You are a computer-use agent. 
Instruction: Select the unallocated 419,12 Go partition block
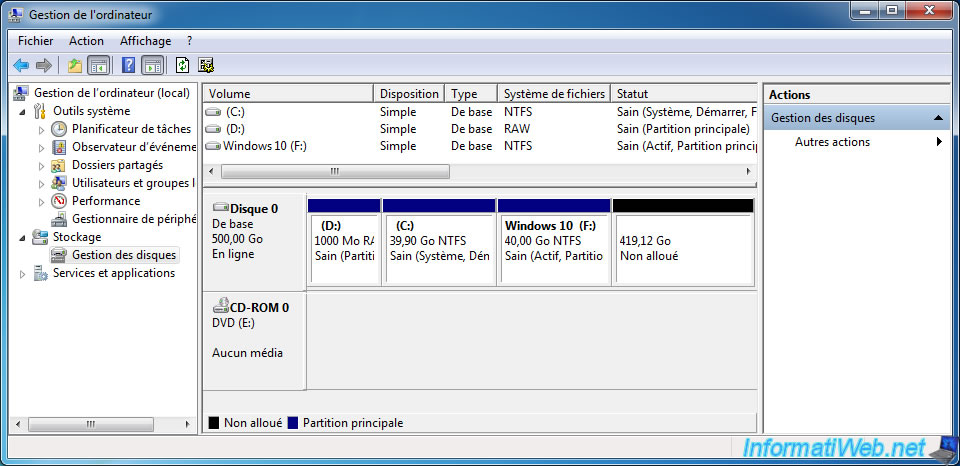click(682, 248)
